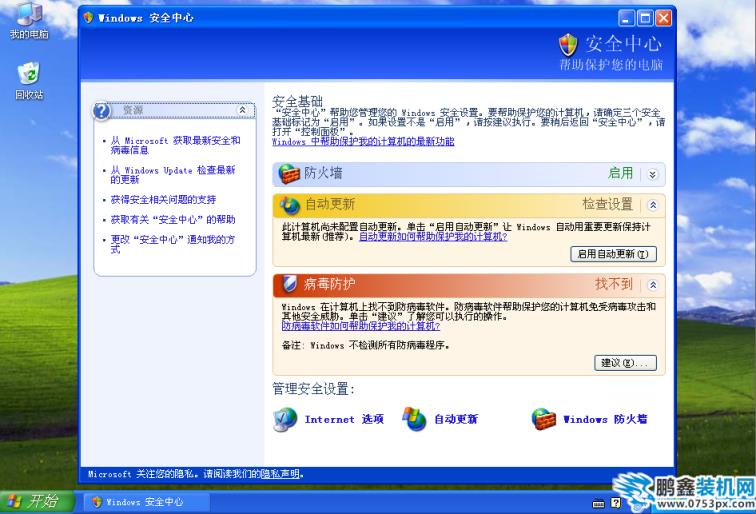Open 获取有关“安全中心”的帮助 link
Image resolution: width=756 pixels, height=514 pixels.
pyautogui.click(x=173, y=220)
